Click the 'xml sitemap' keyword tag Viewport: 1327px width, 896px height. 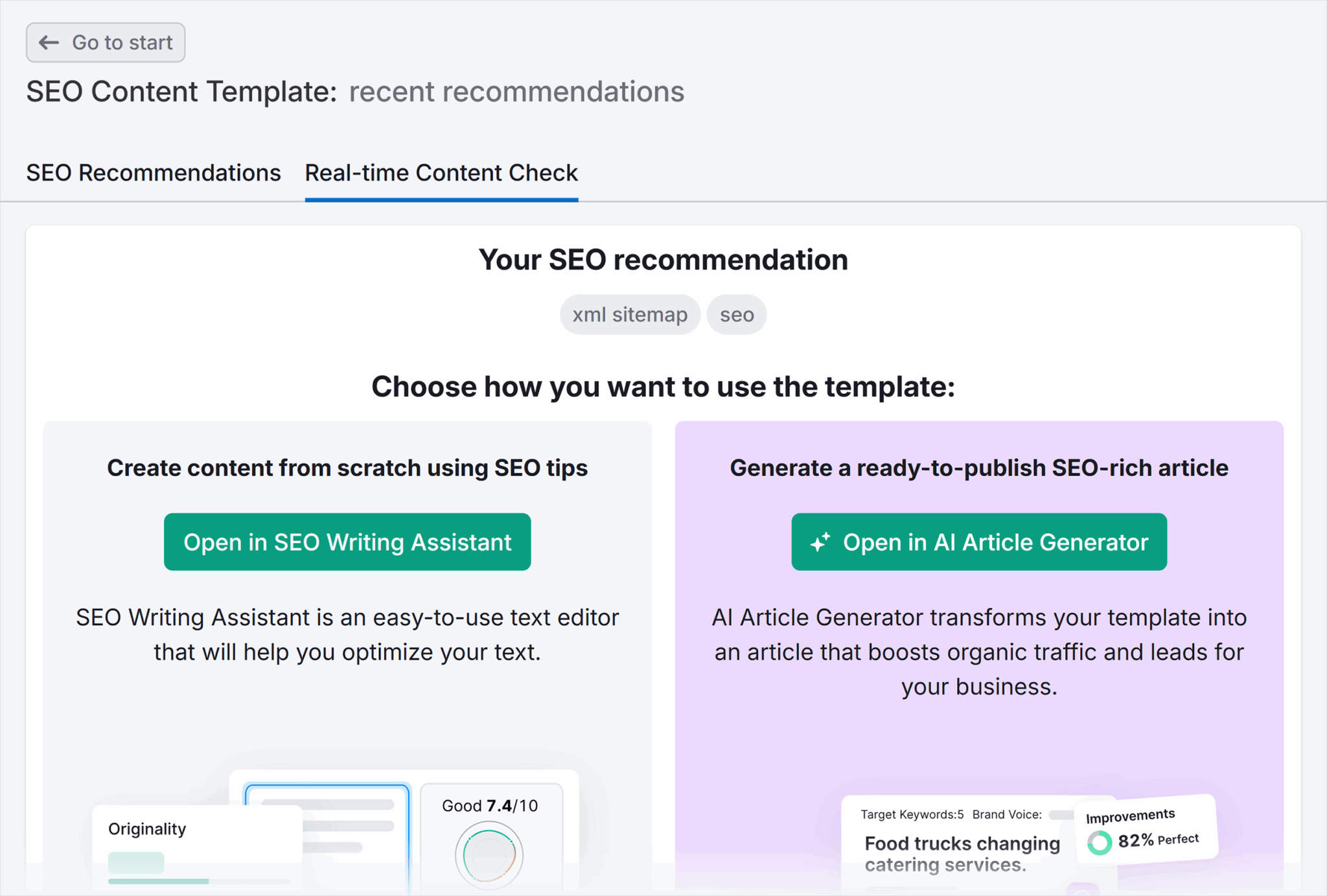(630, 315)
